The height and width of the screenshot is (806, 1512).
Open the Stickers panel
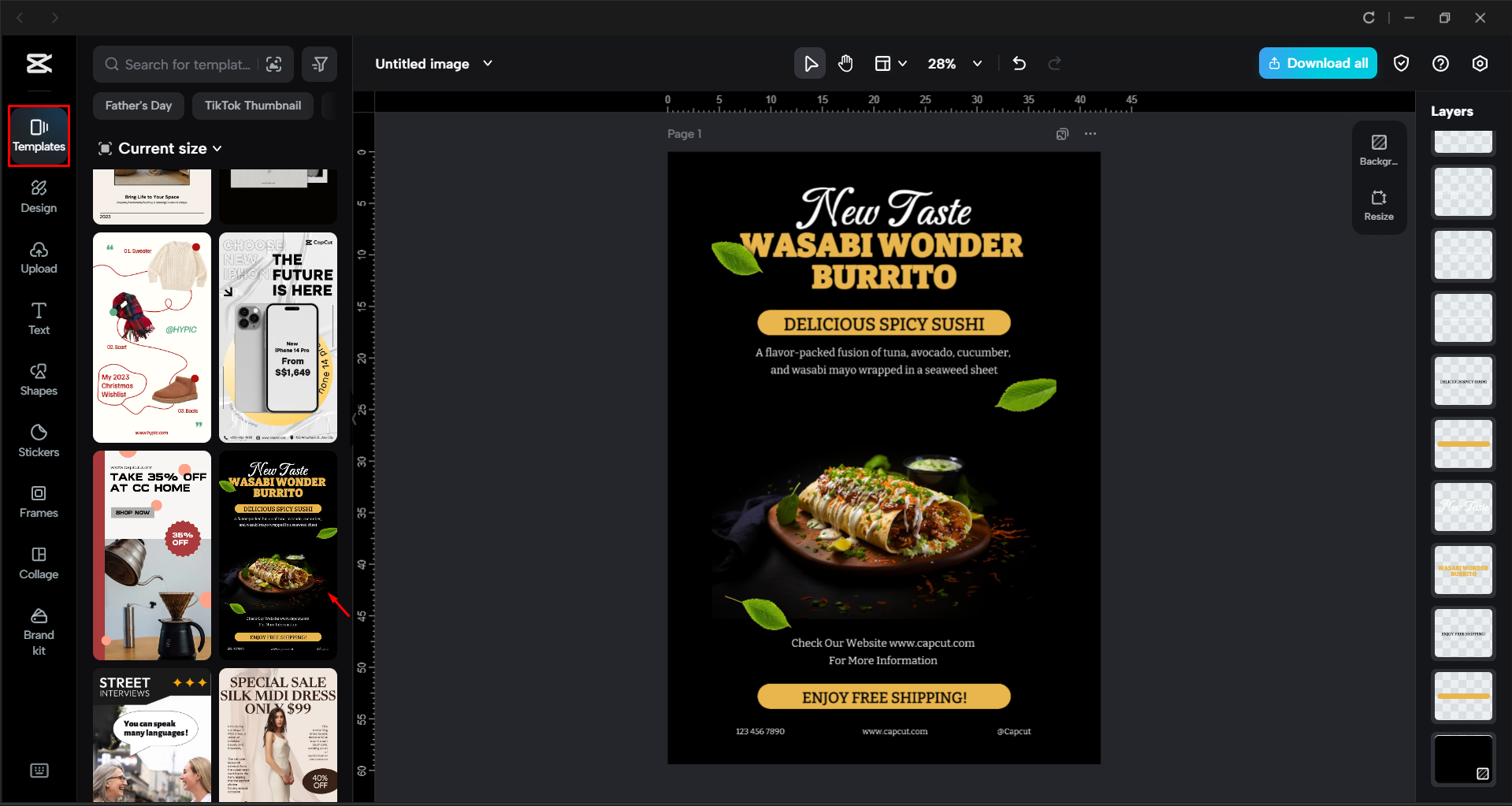pyautogui.click(x=39, y=440)
